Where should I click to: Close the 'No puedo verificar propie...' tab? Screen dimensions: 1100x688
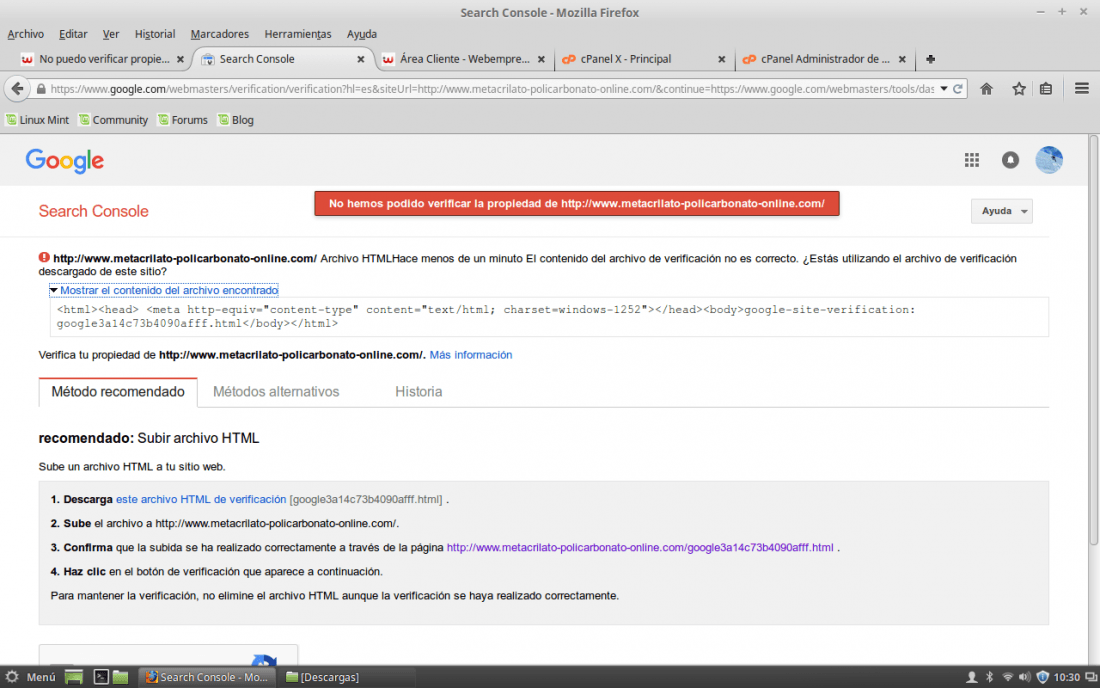pos(180,60)
